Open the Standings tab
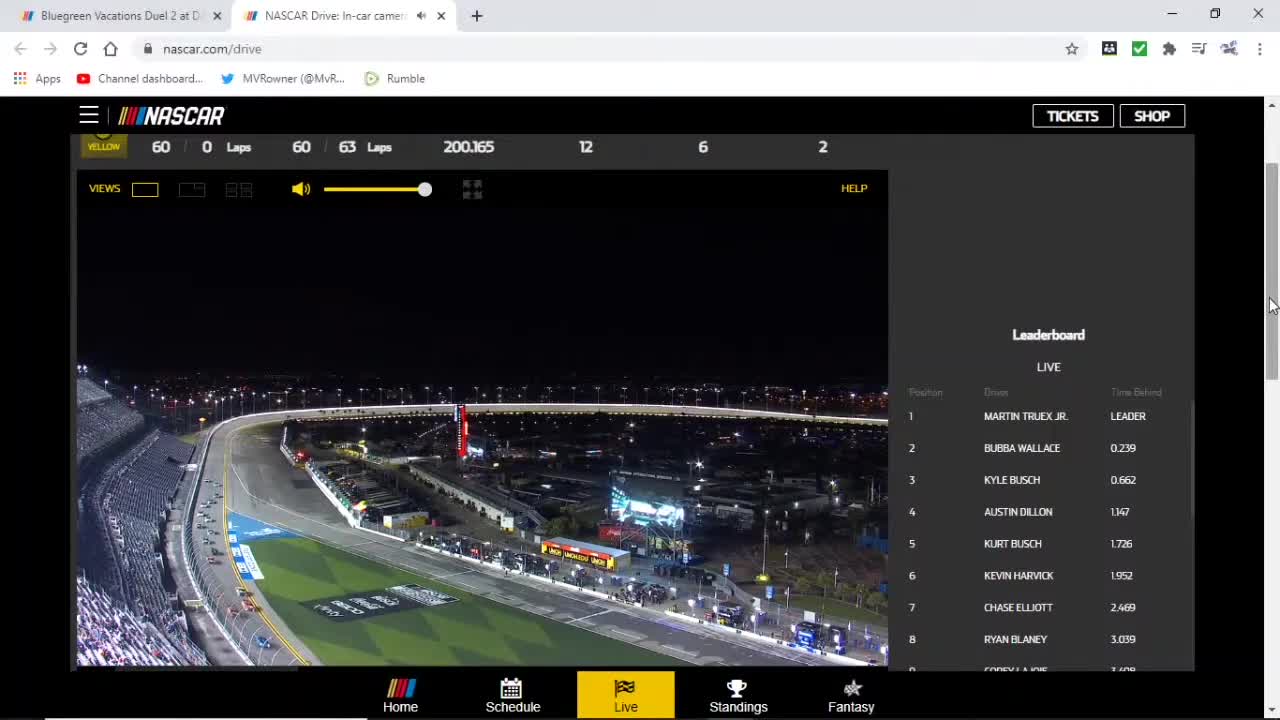The width and height of the screenshot is (1280, 720). point(738,696)
